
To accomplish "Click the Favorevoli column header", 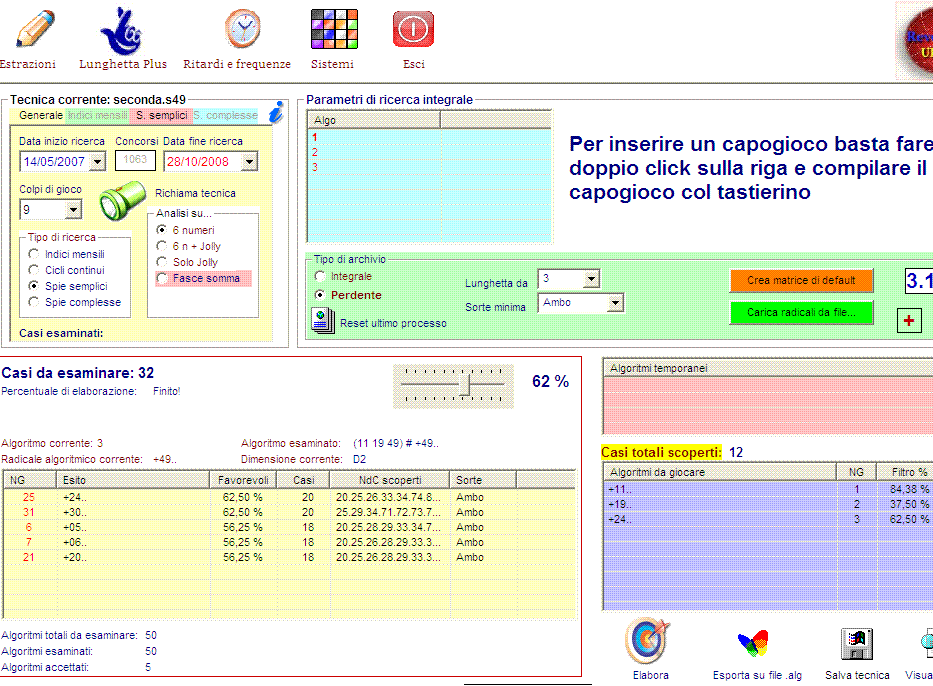I will [243, 480].
